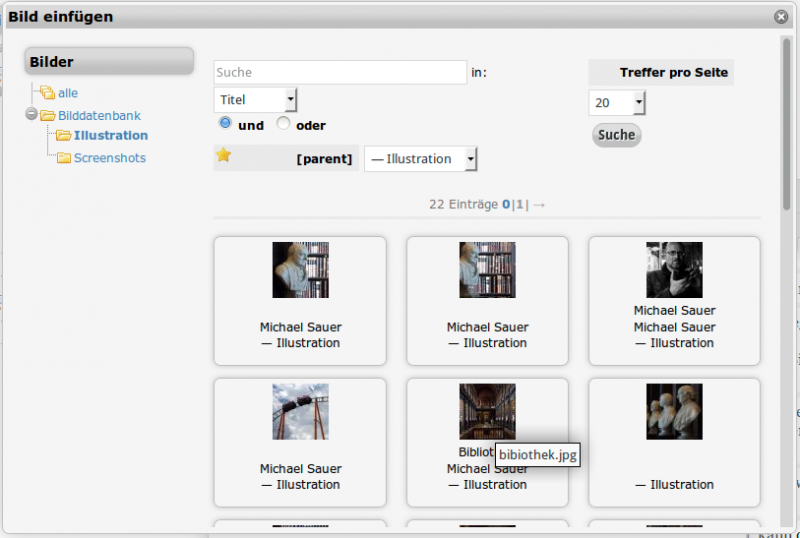
Task: Open the Titel search field dropdown
Action: [x=256, y=99]
